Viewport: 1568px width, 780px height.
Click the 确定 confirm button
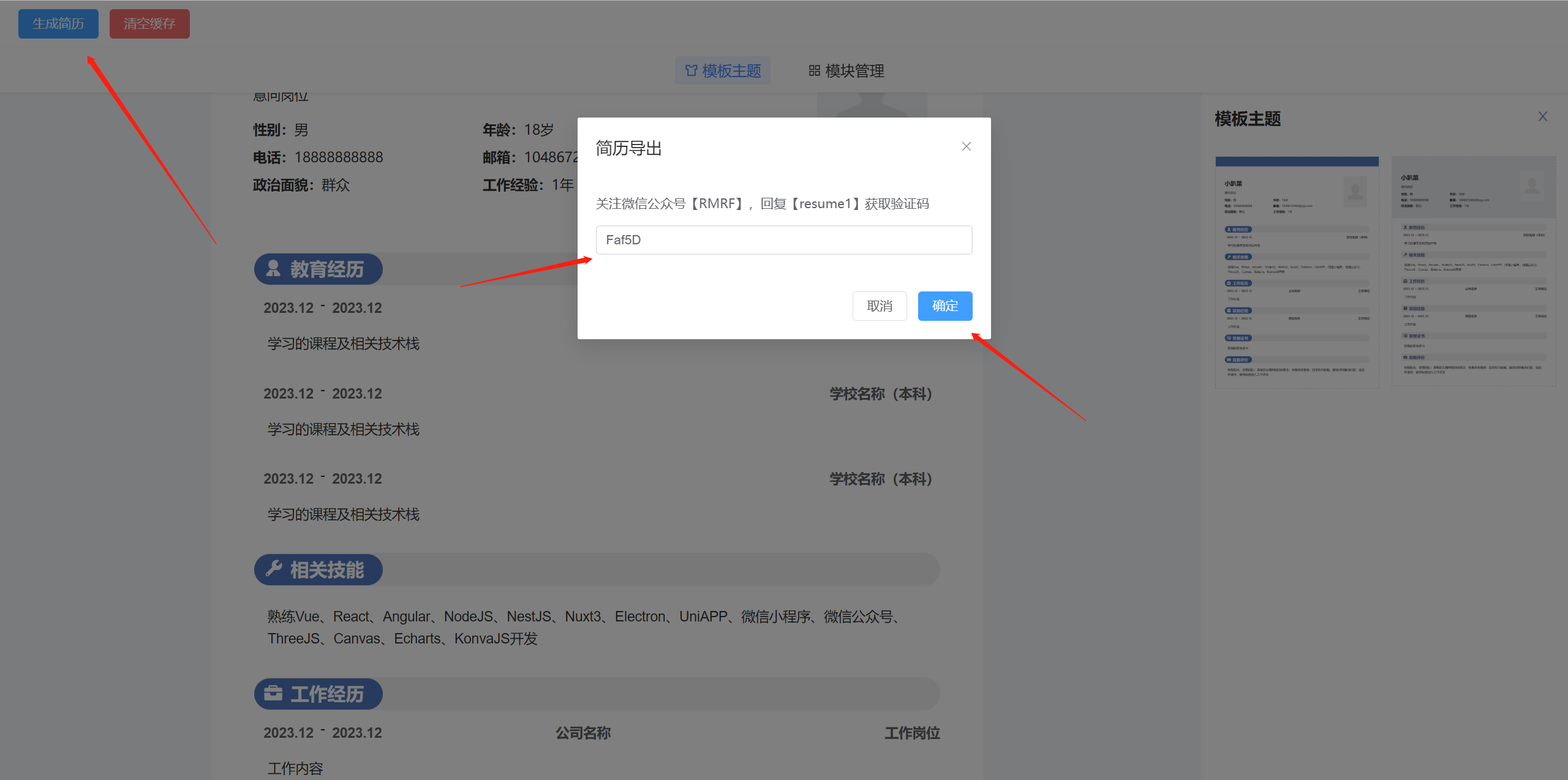pyautogui.click(x=944, y=306)
